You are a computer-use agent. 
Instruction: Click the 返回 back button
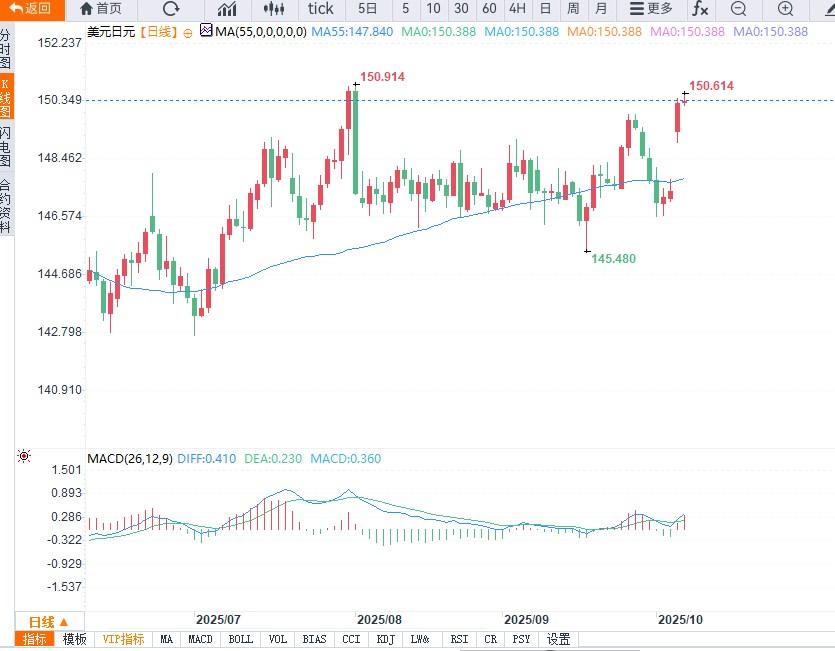[30, 9]
